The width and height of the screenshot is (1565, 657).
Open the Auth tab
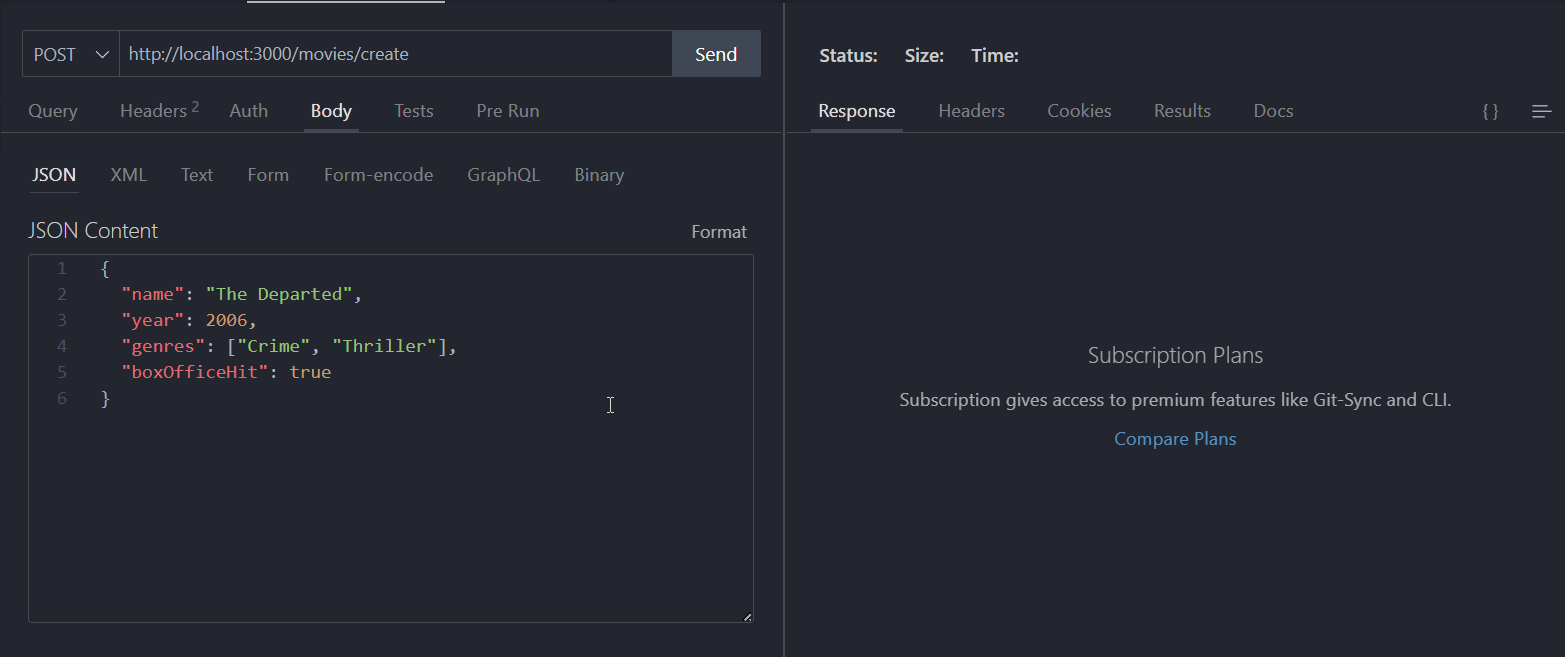[x=248, y=110]
